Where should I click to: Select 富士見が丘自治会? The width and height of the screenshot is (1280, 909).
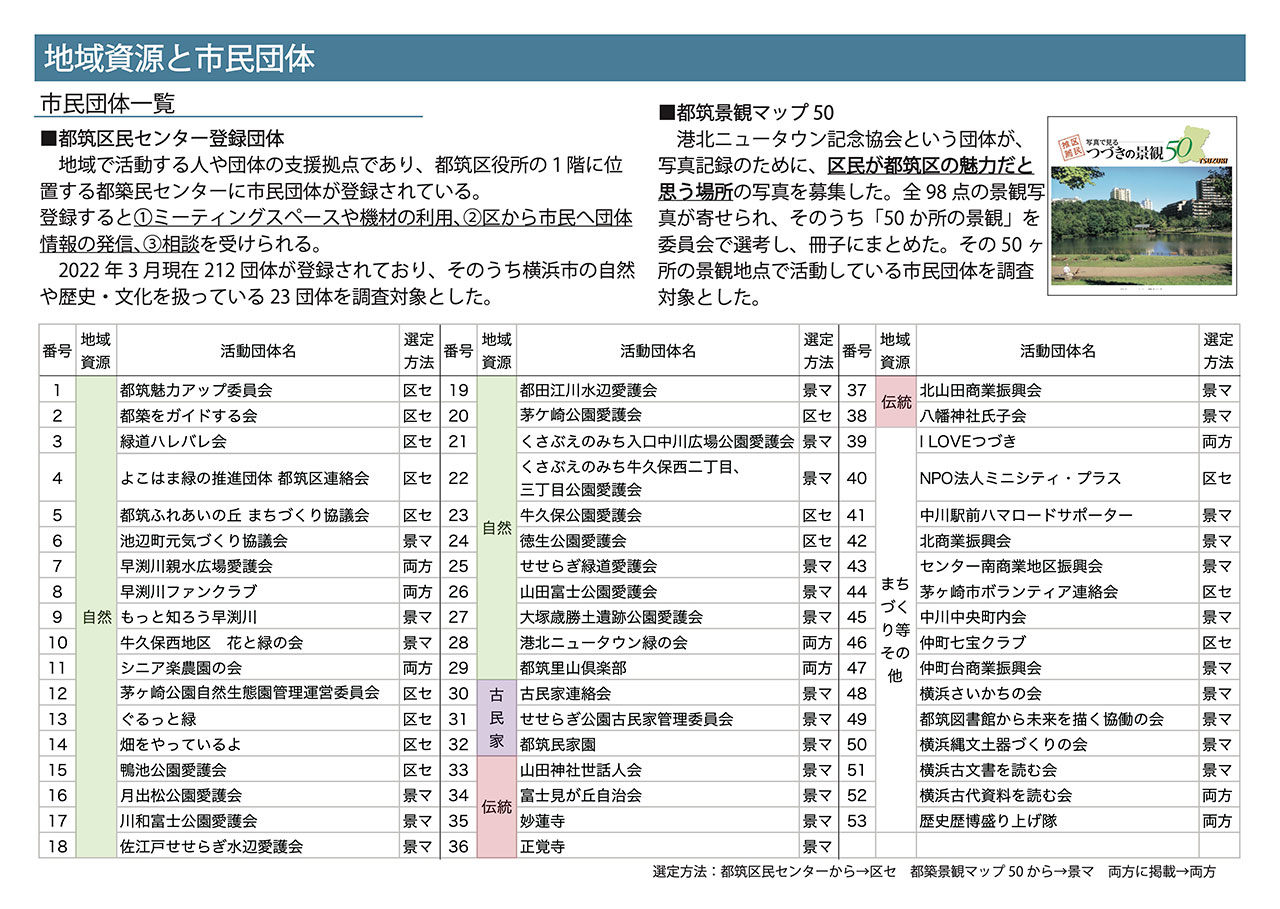[x=581, y=795]
